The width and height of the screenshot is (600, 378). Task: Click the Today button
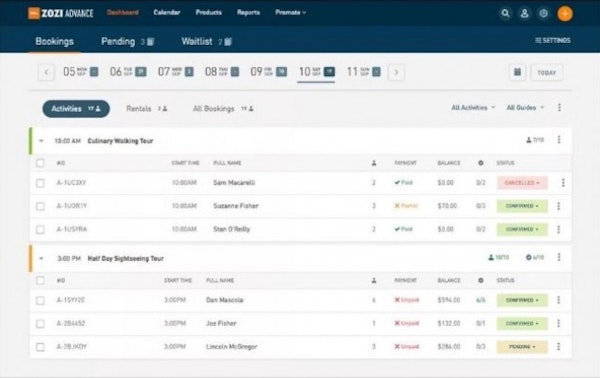click(x=547, y=72)
